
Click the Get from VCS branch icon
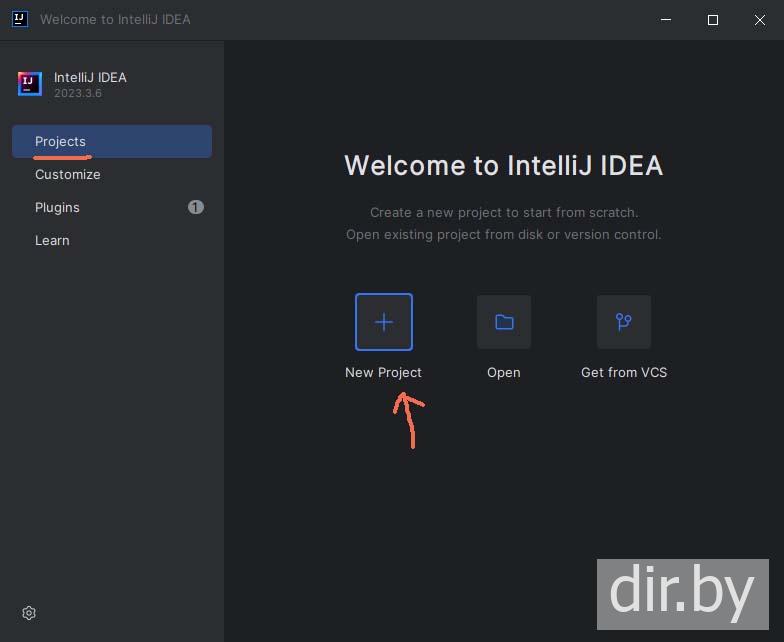coord(624,322)
